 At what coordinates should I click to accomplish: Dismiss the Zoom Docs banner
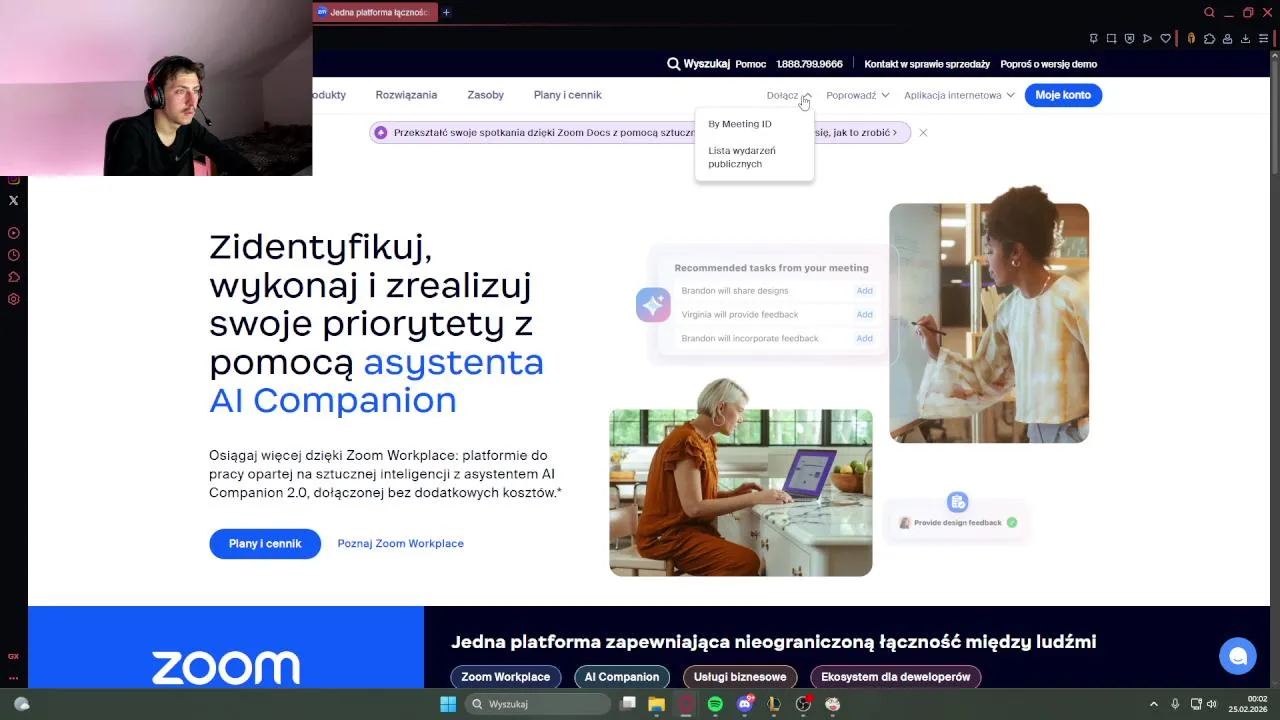point(923,132)
